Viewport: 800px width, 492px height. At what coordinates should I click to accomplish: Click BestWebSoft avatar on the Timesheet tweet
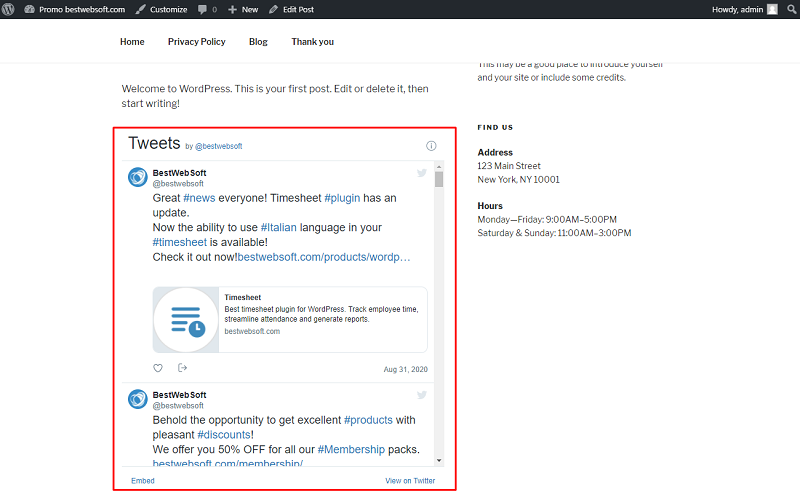pyautogui.click(x=138, y=177)
